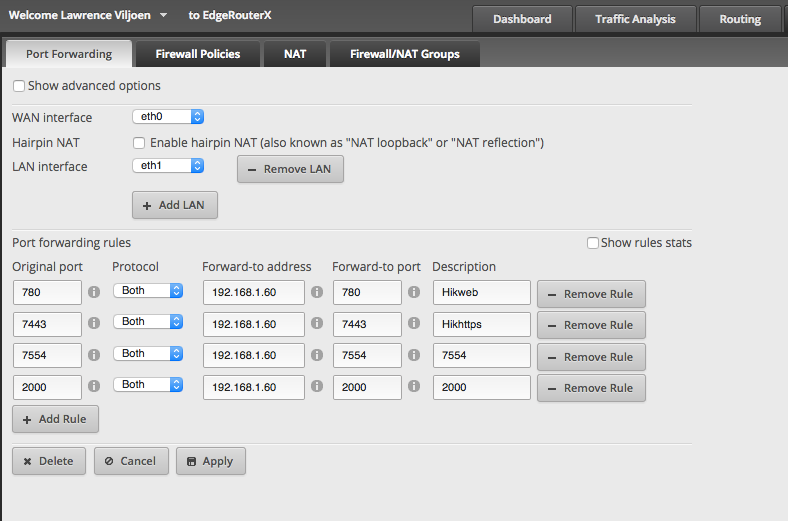
Task: Remove the Hikhttps port forwarding rule
Action: pos(591,325)
